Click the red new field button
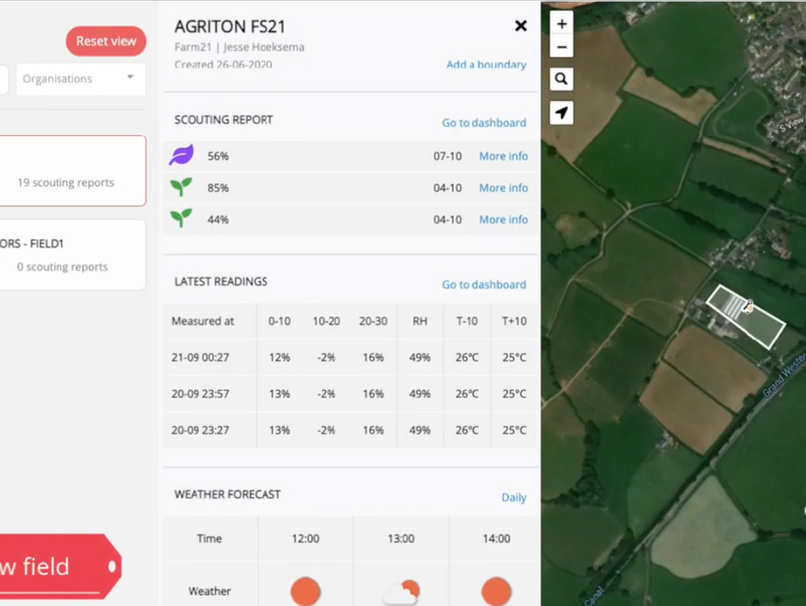806x606 pixels. tap(50, 567)
